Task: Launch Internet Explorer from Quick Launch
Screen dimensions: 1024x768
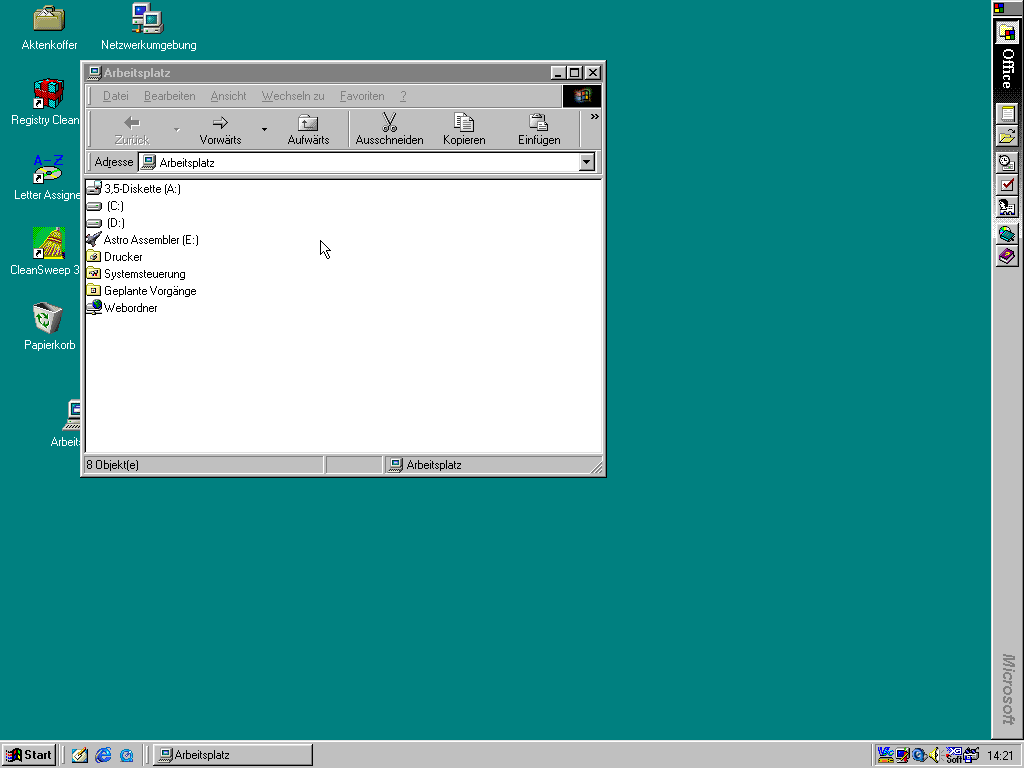Action: tap(103, 755)
